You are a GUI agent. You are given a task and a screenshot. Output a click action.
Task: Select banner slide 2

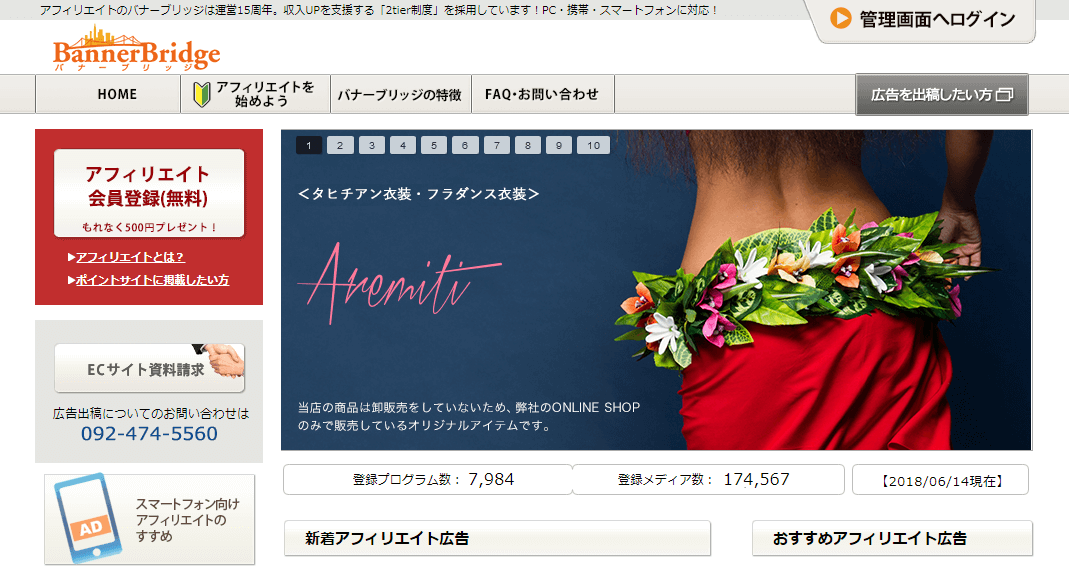(x=340, y=145)
